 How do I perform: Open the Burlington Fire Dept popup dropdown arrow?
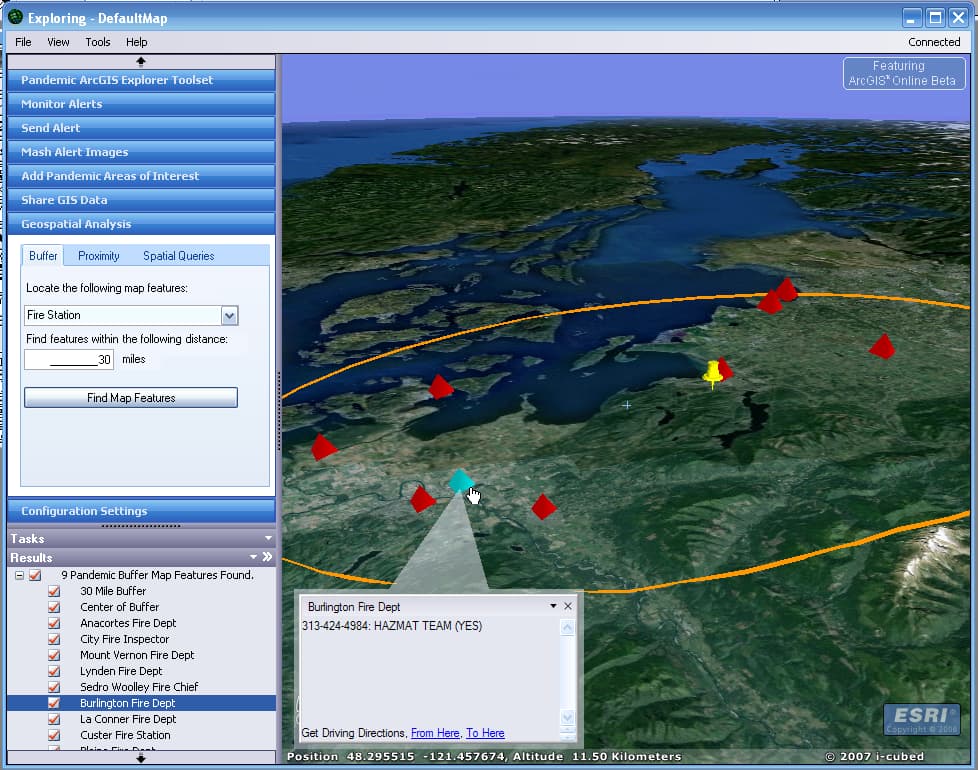point(552,605)
